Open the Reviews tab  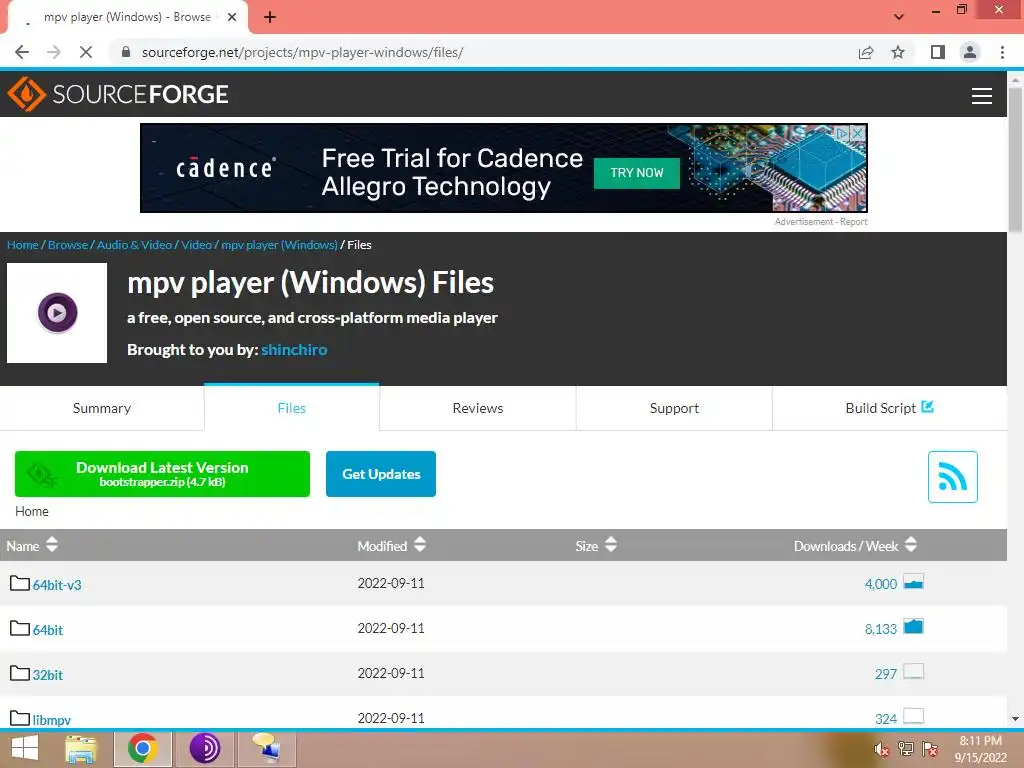477,408
